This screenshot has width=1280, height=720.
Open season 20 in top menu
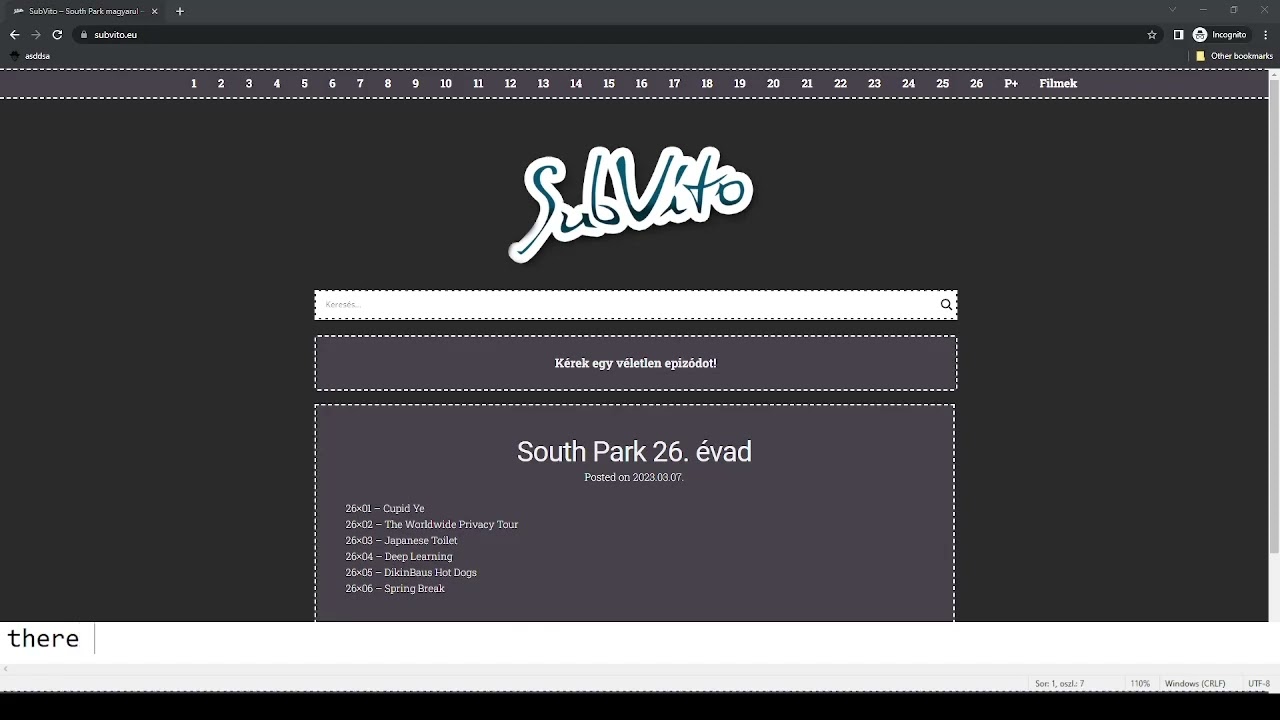(773, 83)
